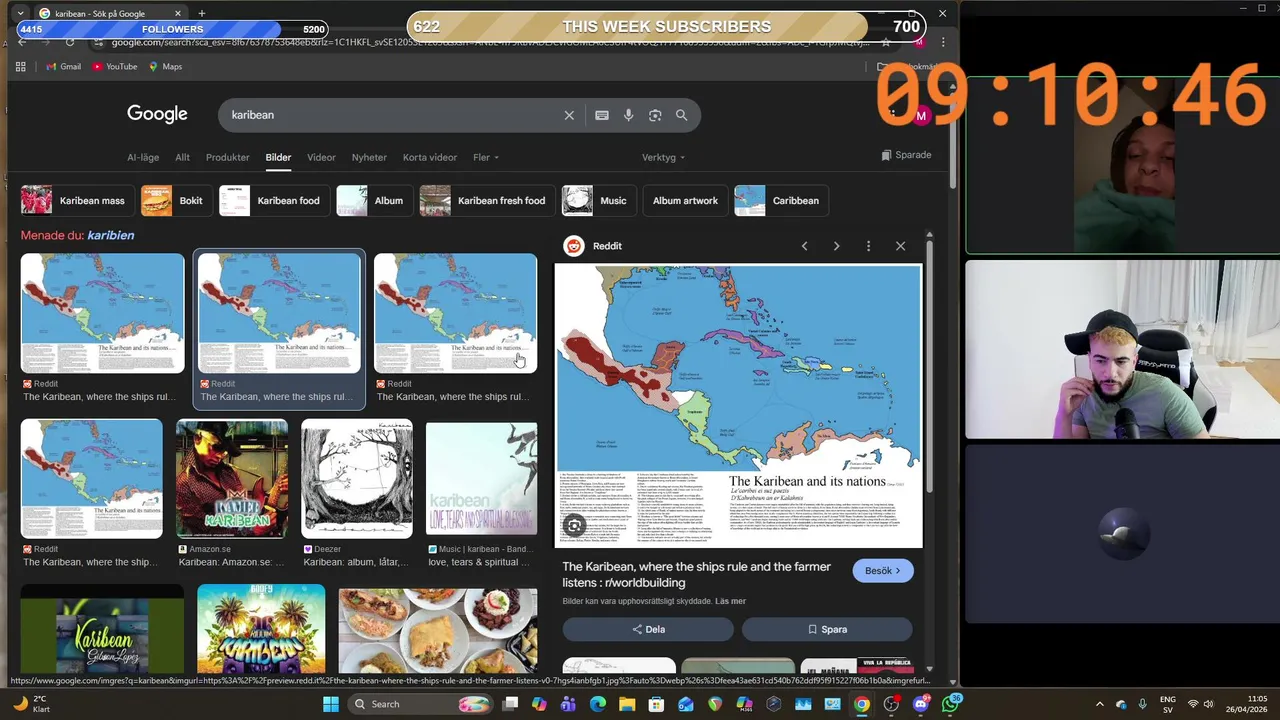Viewport: 1280px width, 720px height.
Task: Close the 'karibean - Sök på Google' tab
Action: tap(176, 13)
